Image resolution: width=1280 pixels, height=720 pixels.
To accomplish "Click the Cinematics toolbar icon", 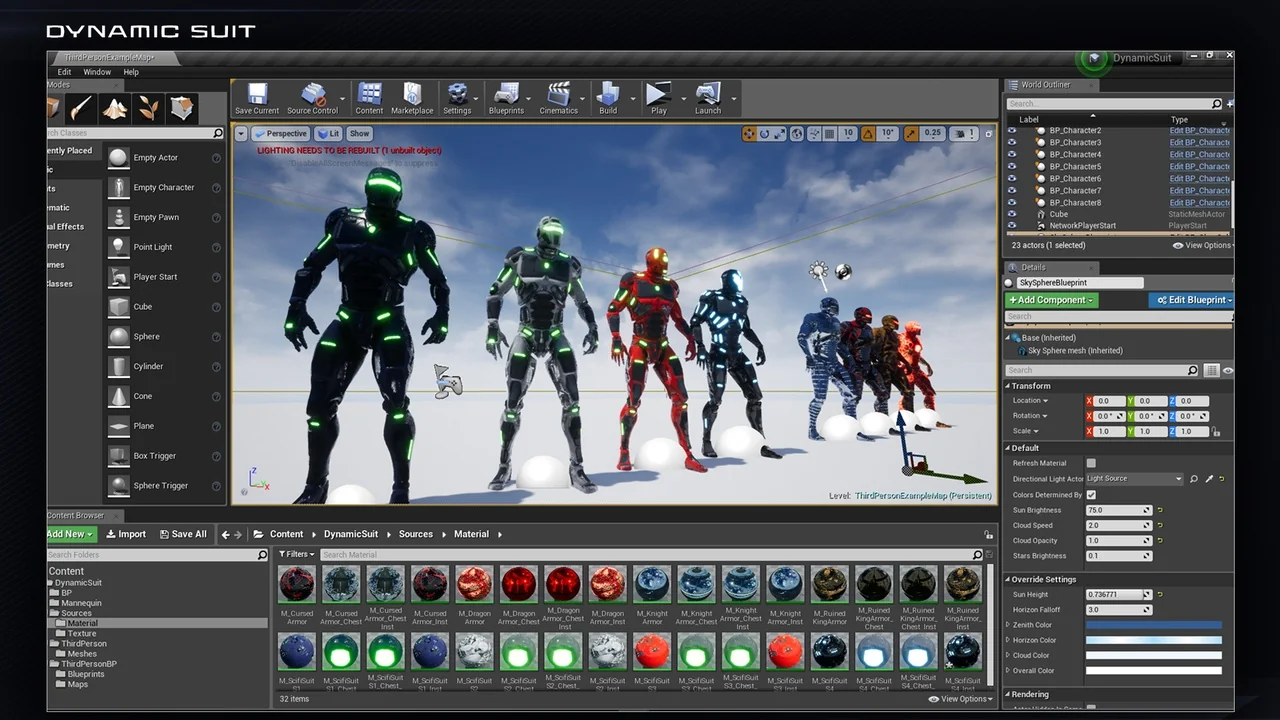I will [x=558, y=95].
